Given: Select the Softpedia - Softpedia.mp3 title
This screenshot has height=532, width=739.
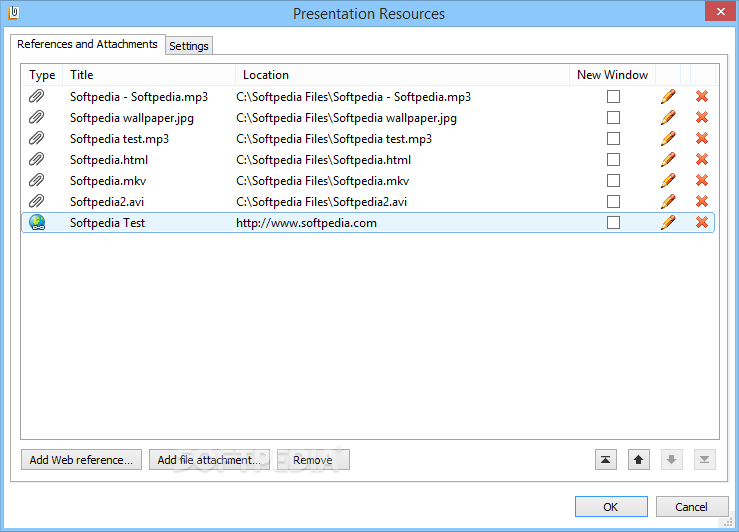Looking at the screenshot, I should 139,97.
